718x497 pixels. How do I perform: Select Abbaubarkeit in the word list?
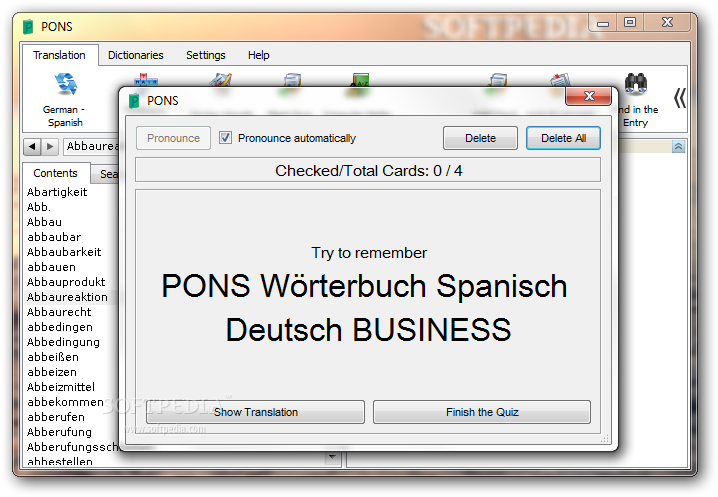click(x=64, y=252)
